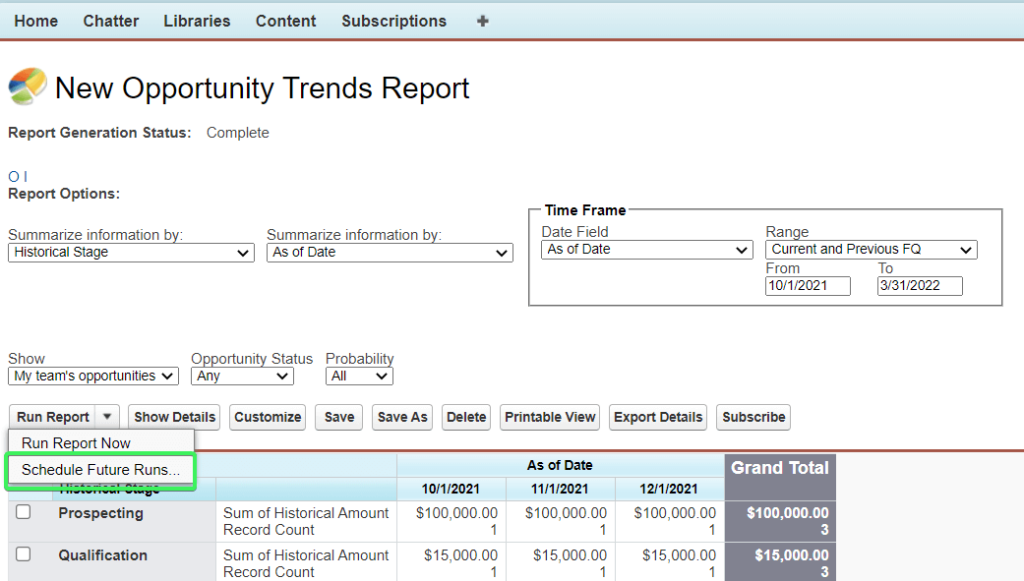Click the Export Details button
Screen dimensions: 1024x581
(658, 417)
